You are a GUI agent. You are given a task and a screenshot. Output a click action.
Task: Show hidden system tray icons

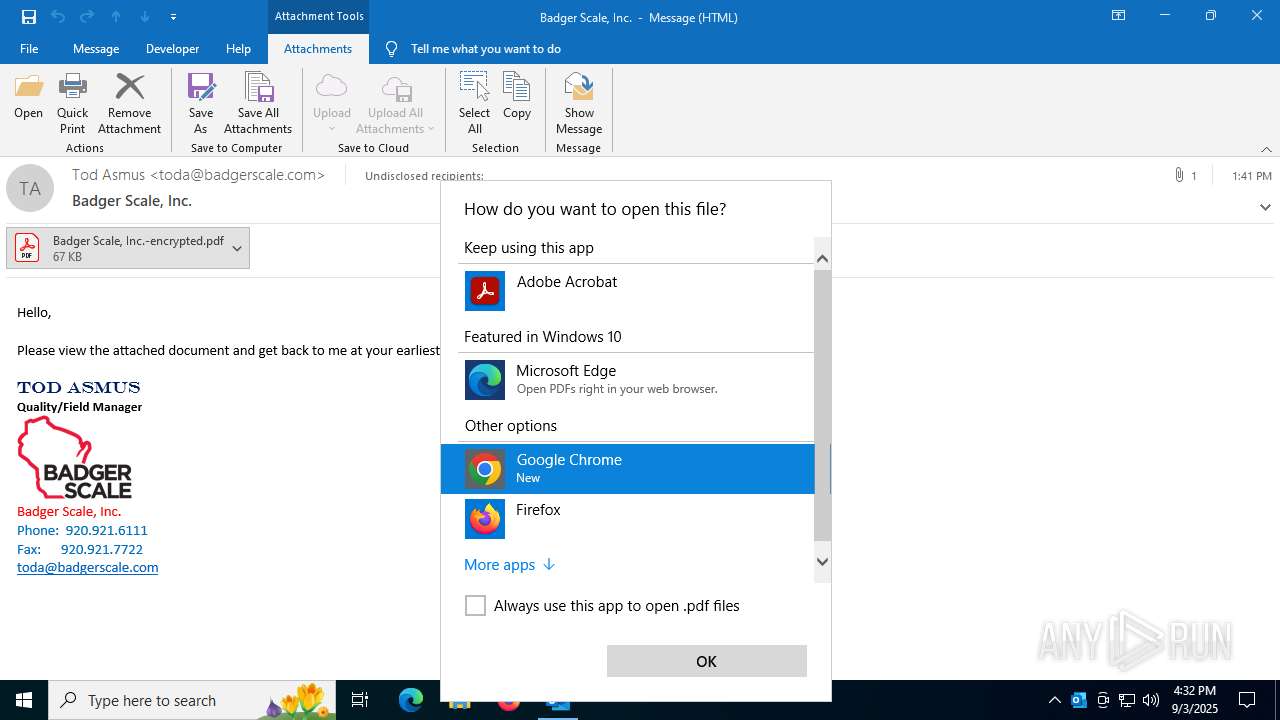coord(1054,700)
